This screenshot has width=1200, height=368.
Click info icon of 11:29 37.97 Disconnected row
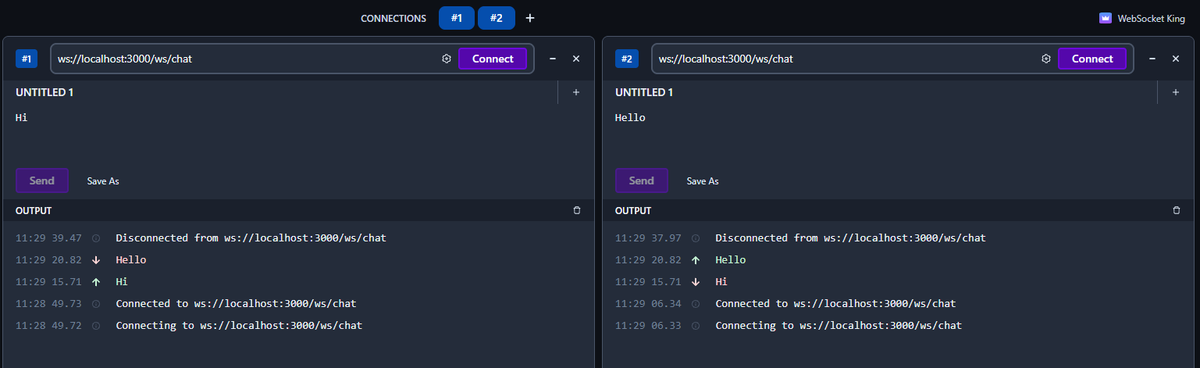tap(695, 238)
